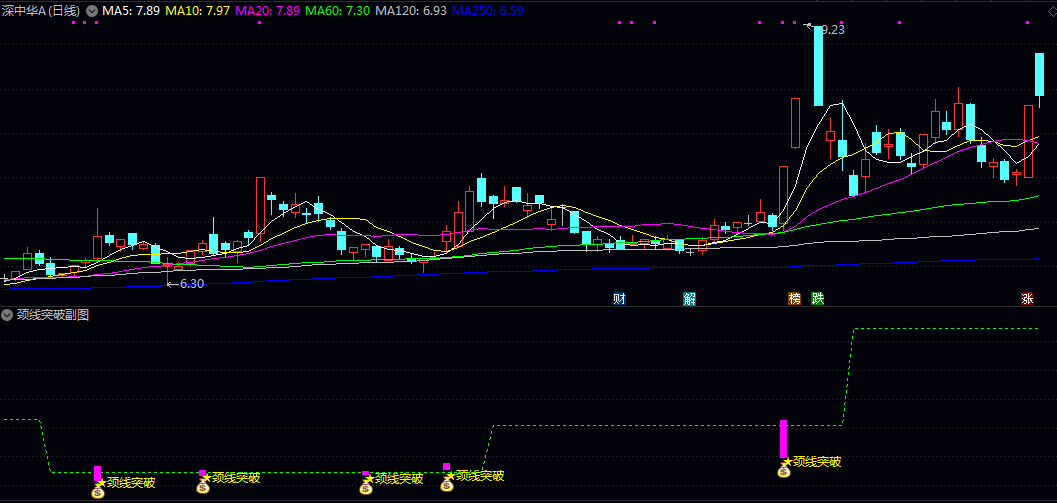Click the leftmost money bag signal icon
The height and width of the screenshot is (503, 1057).
pyautogui.click(x=97, y=490)
